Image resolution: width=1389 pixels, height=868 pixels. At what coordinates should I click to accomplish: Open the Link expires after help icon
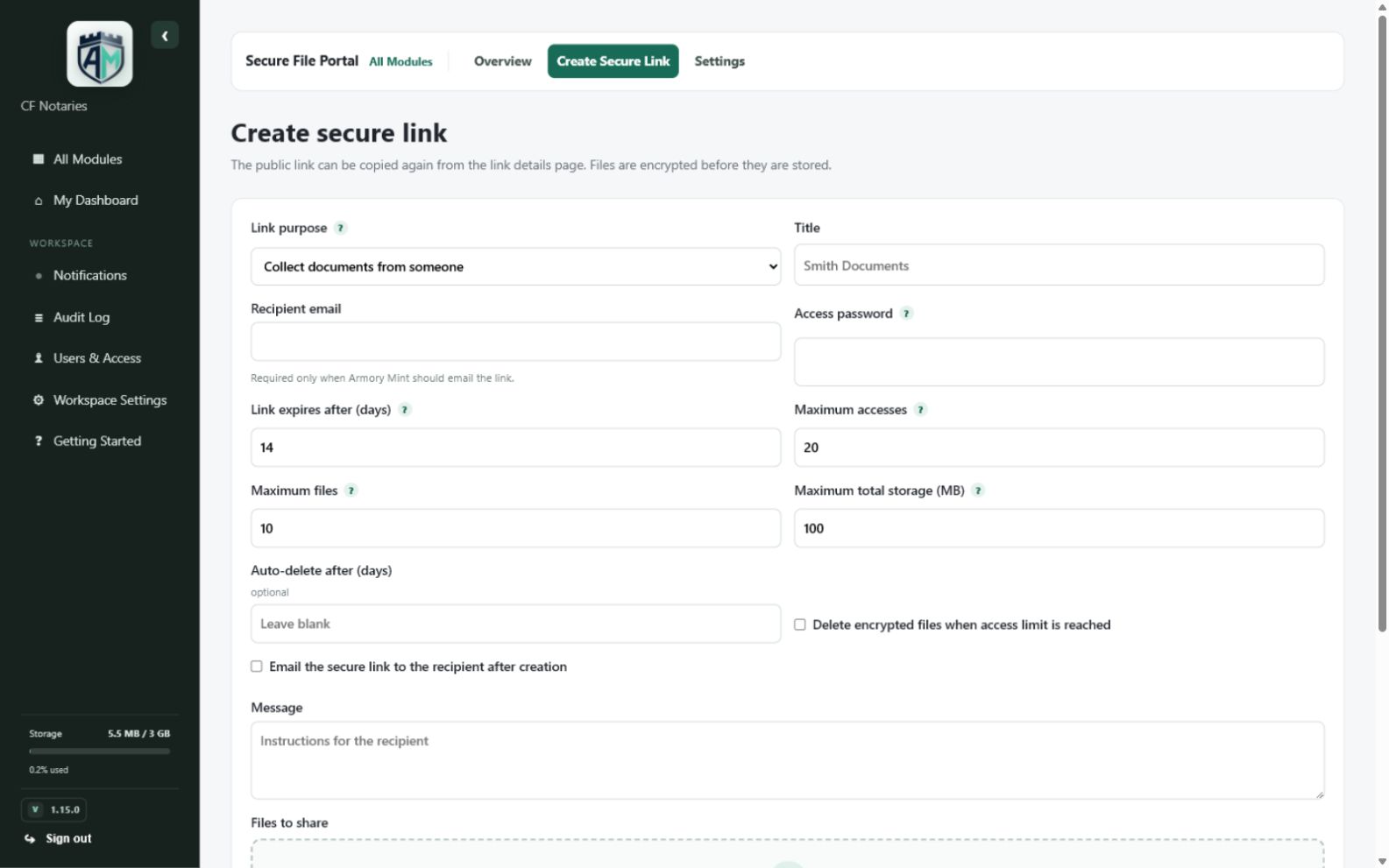pos(405,410)
